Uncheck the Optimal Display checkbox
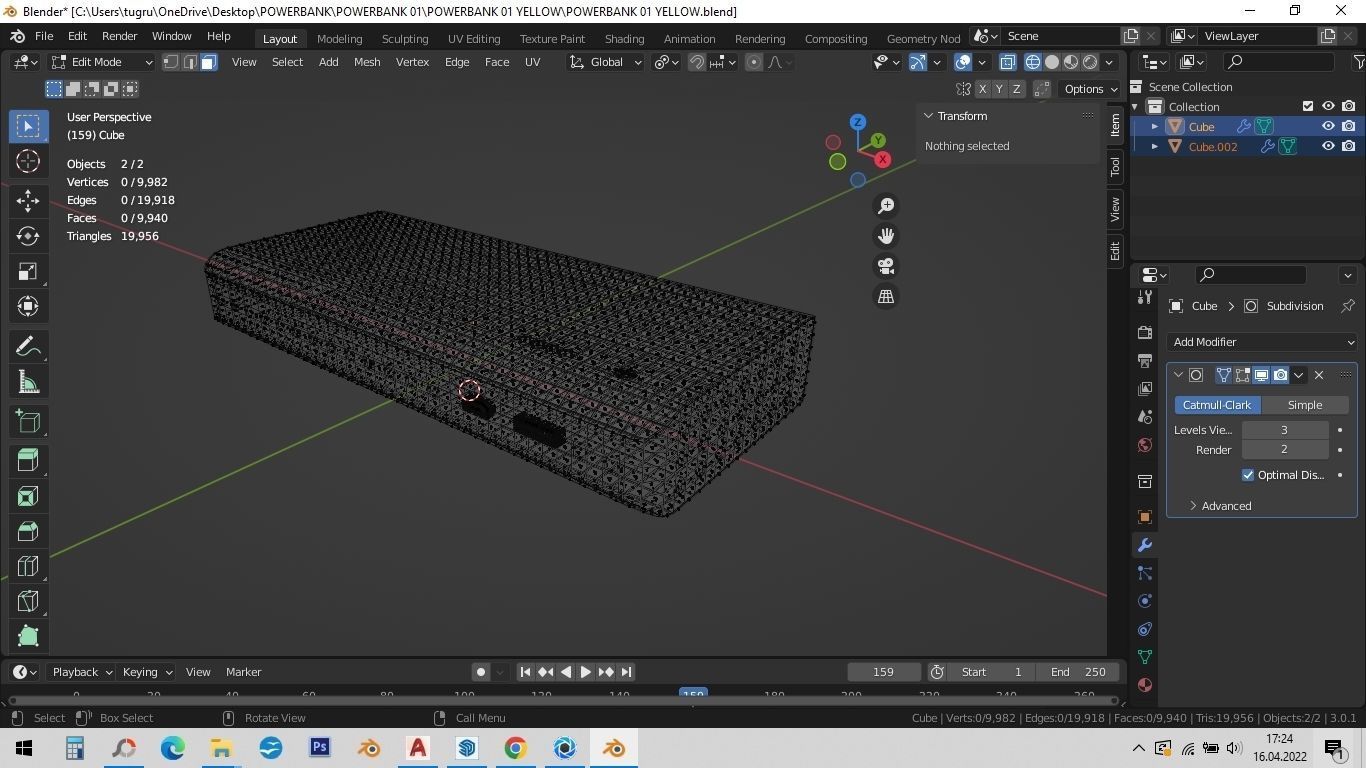Screen dimensions: 1366x768 1248,475
